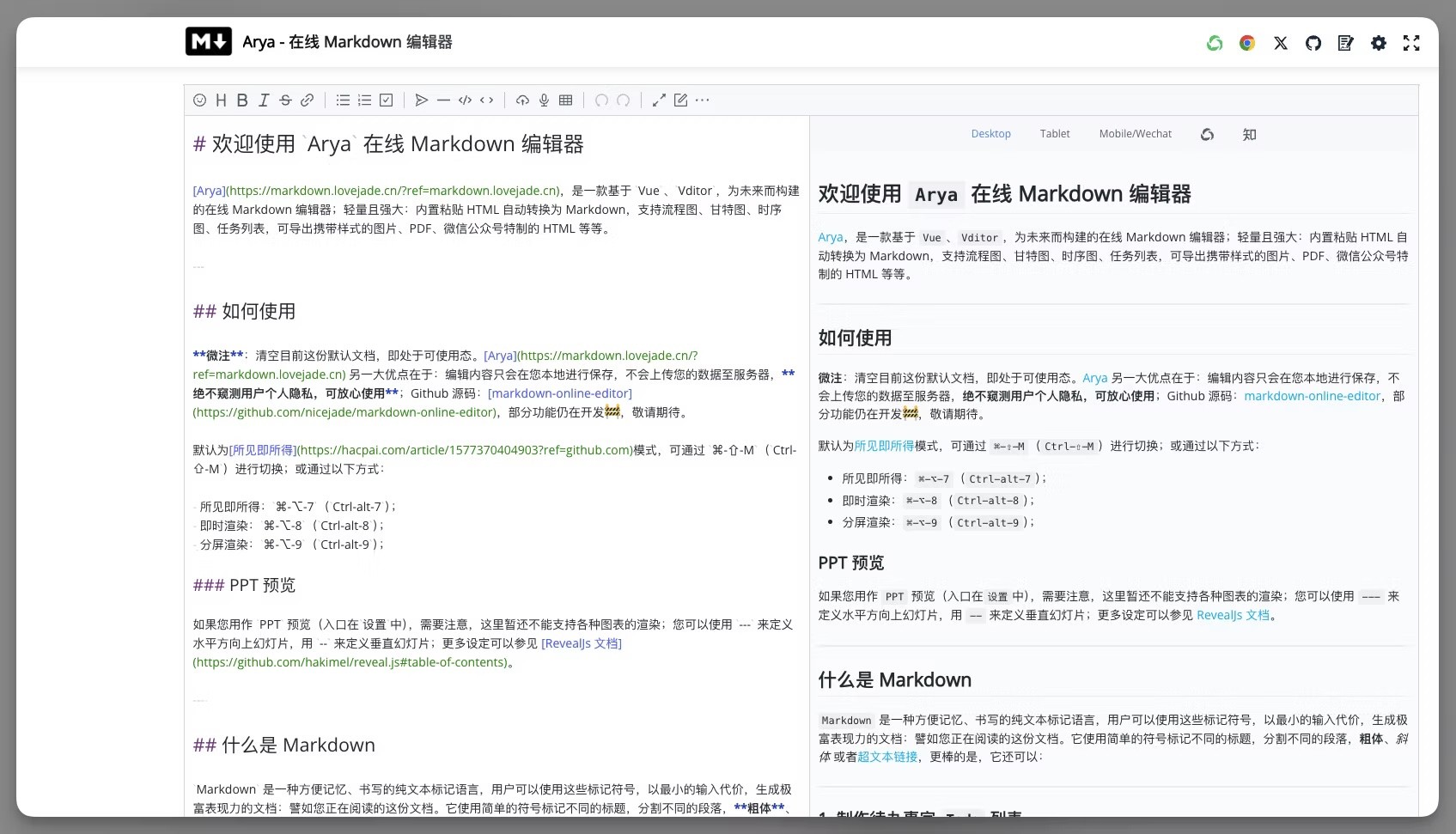Open the RevealJs 文档 link in the preview
Image resolution: width=1456 pixels, height=834 pixels.
1233,615
